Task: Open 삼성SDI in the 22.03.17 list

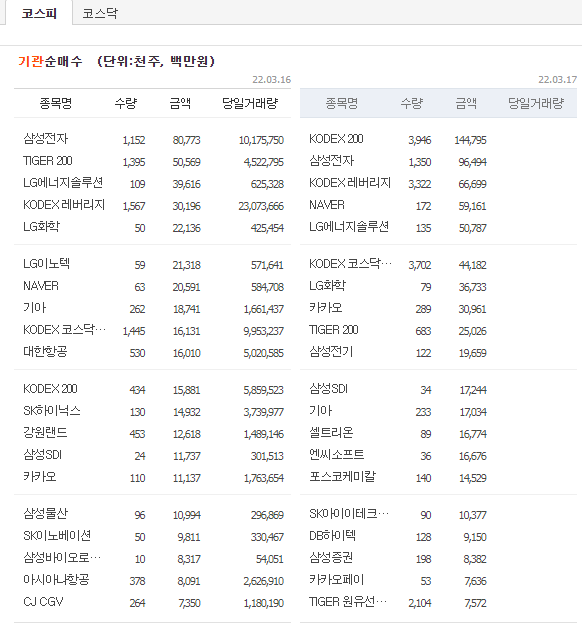Action: click(328, 389)
